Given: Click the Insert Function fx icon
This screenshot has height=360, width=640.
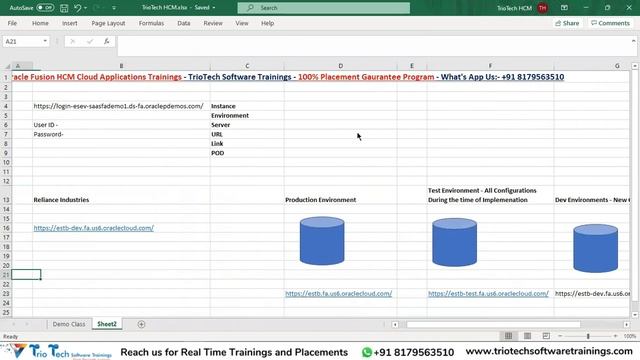Looking at the screenshot, I should 107,41.
